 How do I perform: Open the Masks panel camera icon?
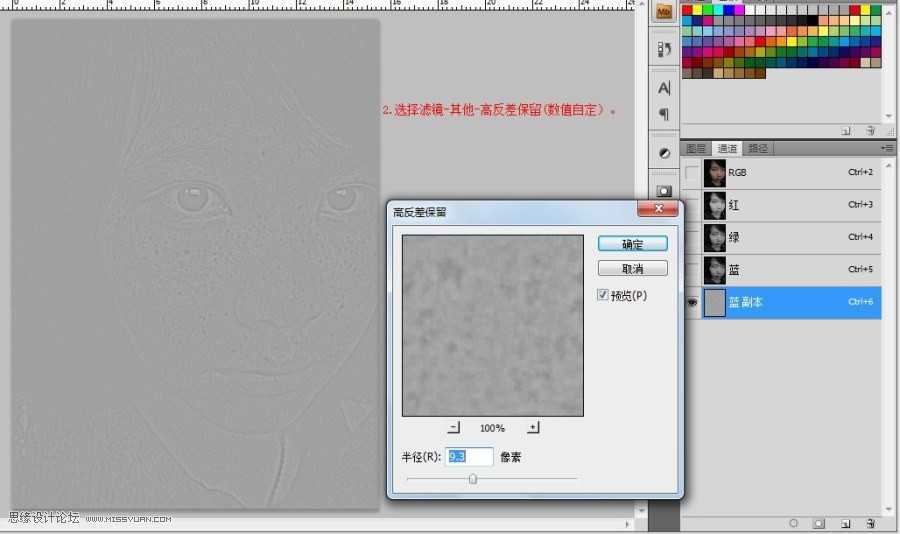(x=664, y=191)
